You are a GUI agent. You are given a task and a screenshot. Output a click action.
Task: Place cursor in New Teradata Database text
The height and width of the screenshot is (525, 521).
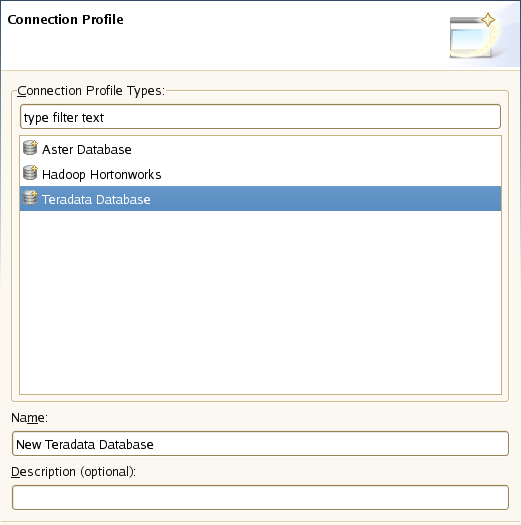pyautogui.click(x=85, y=444)
